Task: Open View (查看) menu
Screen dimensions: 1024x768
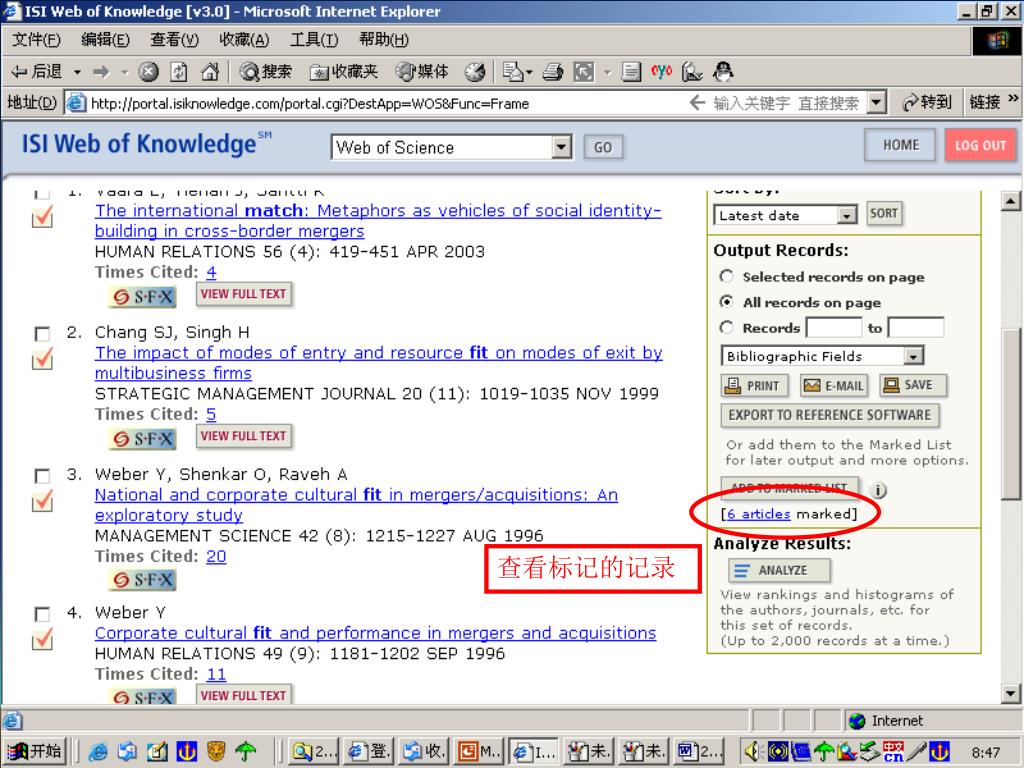Action: coord(174,40)
